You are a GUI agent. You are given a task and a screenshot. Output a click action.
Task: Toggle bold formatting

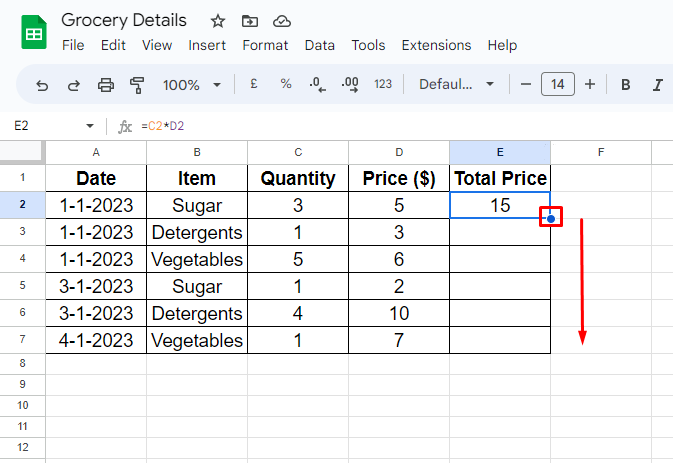coord(626,85)
